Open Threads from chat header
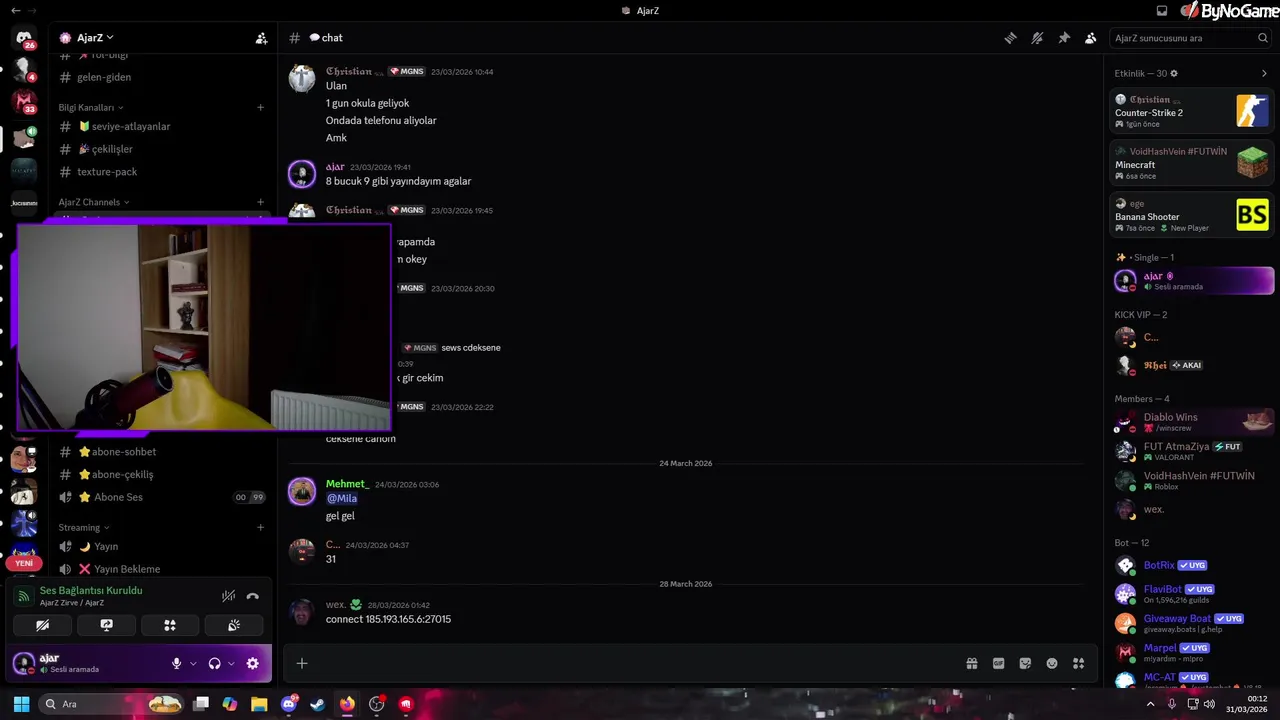Screen dimensions: 1280x720 [1011, 38]
